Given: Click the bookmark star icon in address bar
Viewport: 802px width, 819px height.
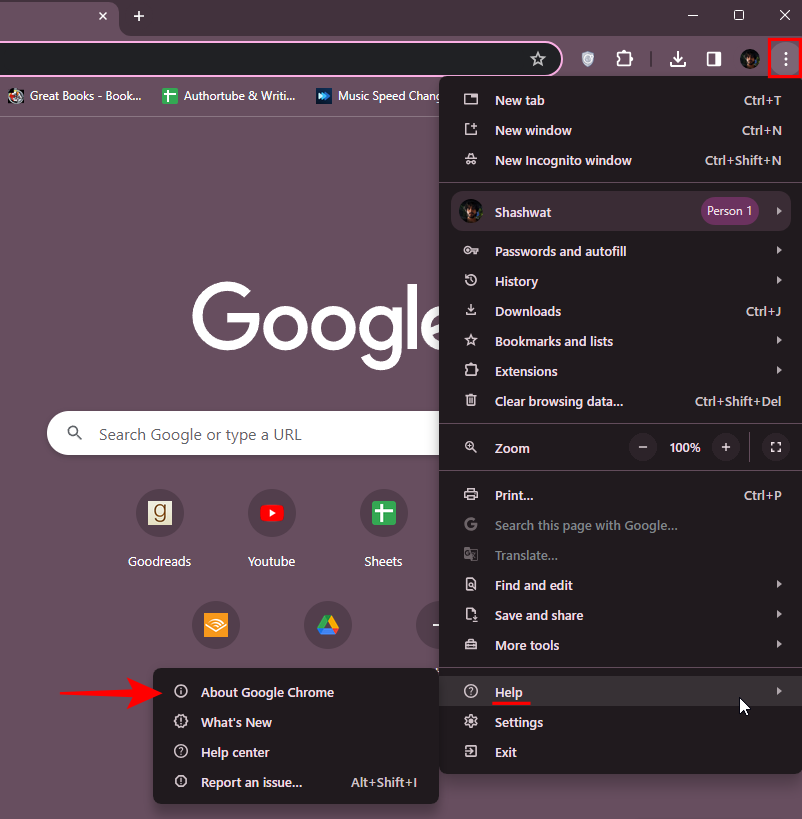Looking at the screenshot, I should [x=538, y=59].
